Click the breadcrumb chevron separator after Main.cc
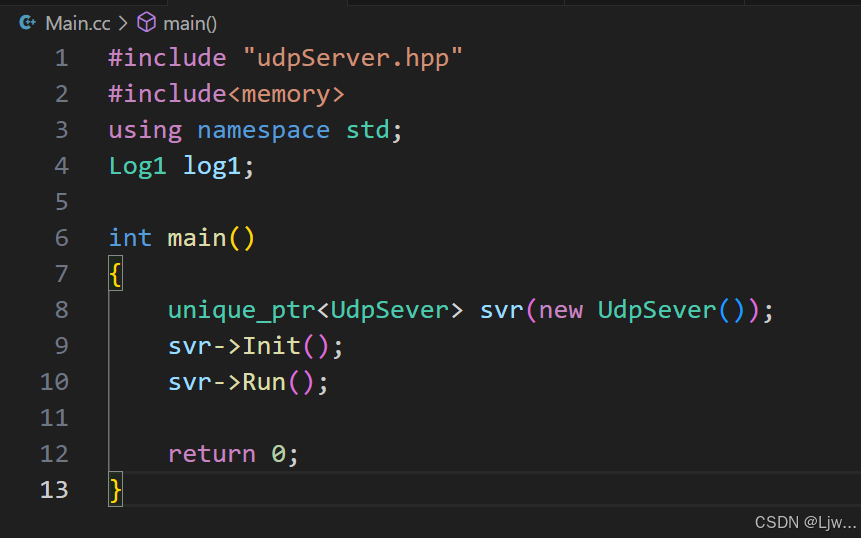This screenshot has width=861, height=538. (x=123, y=23)
